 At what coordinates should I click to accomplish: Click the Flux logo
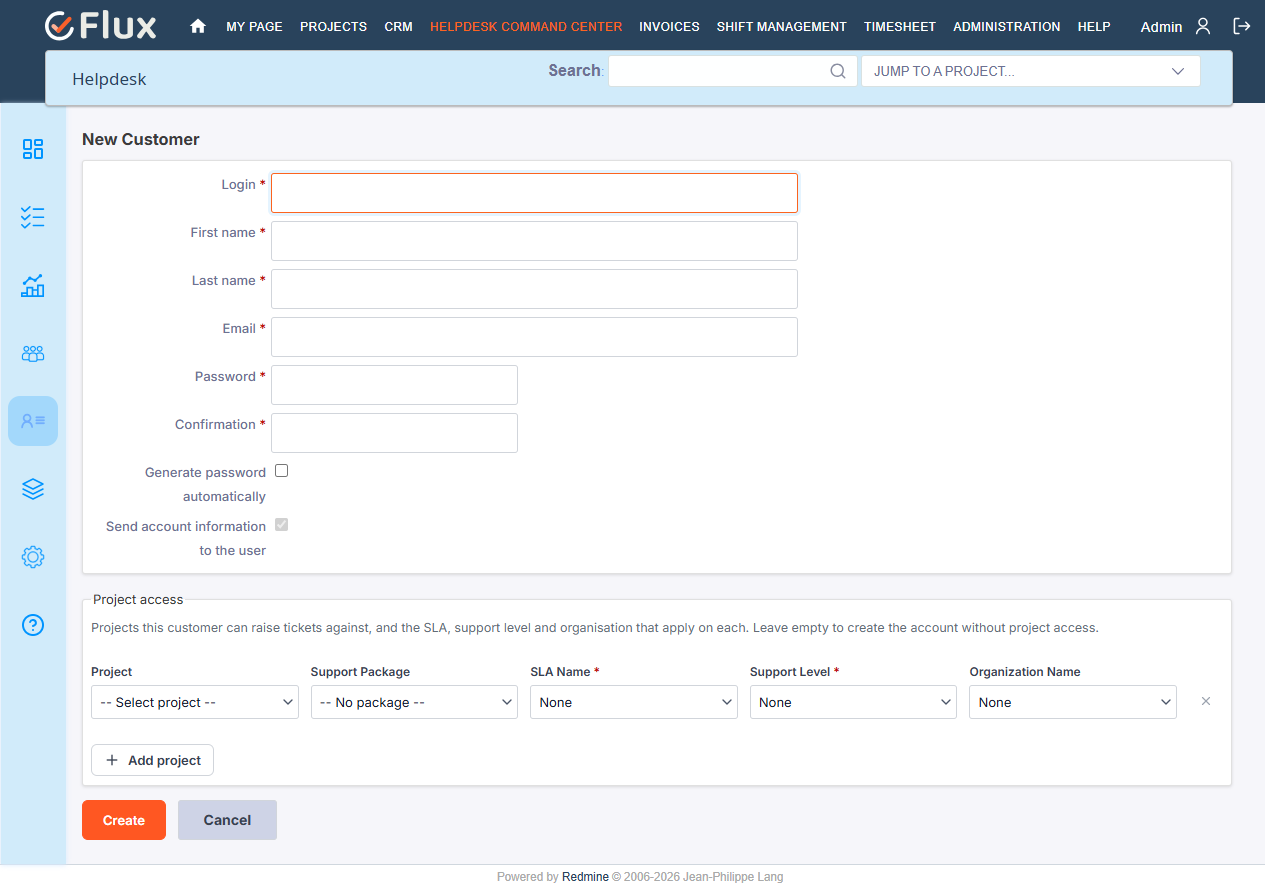tap(101, 26)
